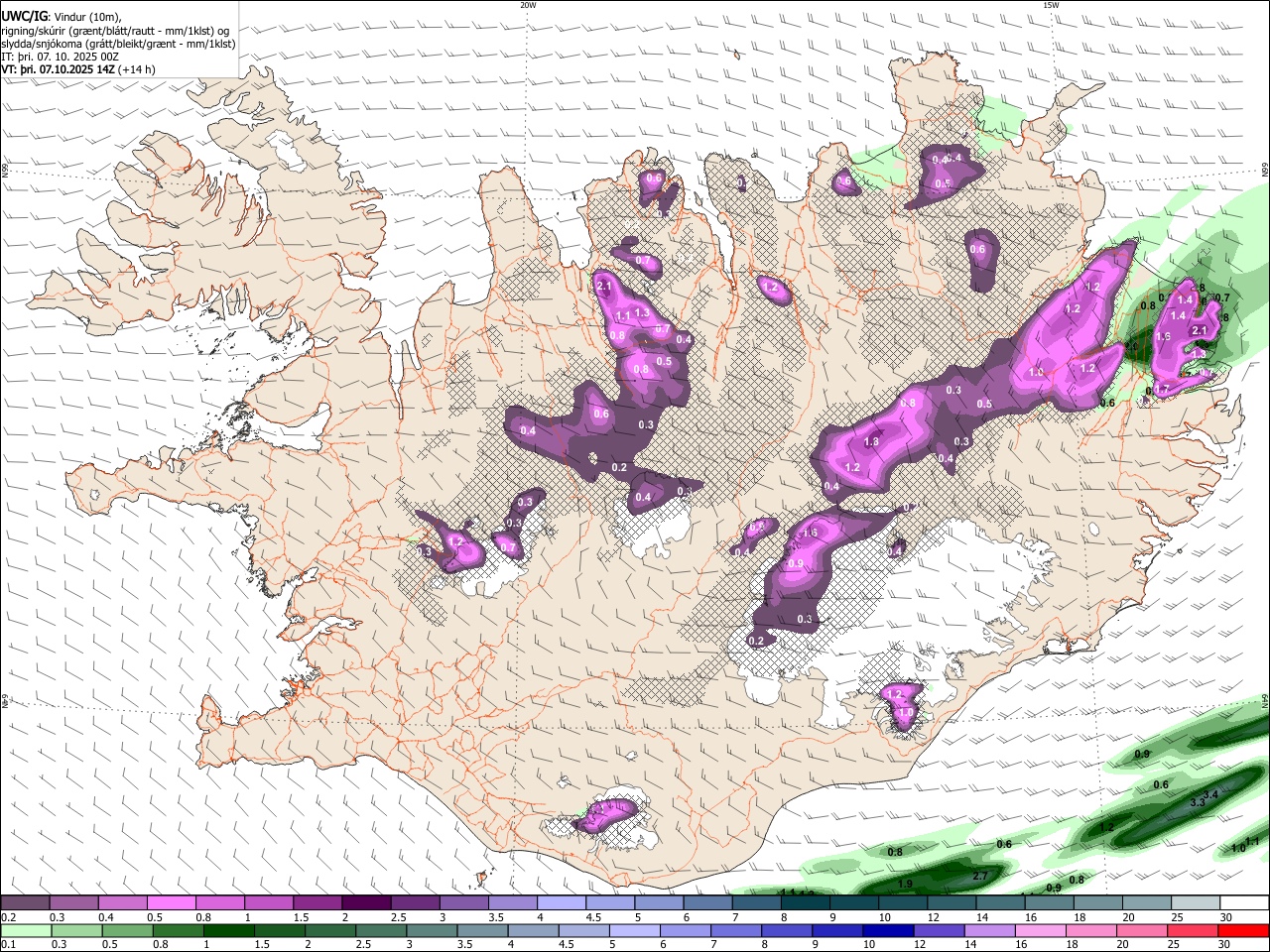This screenshot has width=1270, height=952.
Task: Click the "1.9" rain value off the south coast
Action: [905, 884]
